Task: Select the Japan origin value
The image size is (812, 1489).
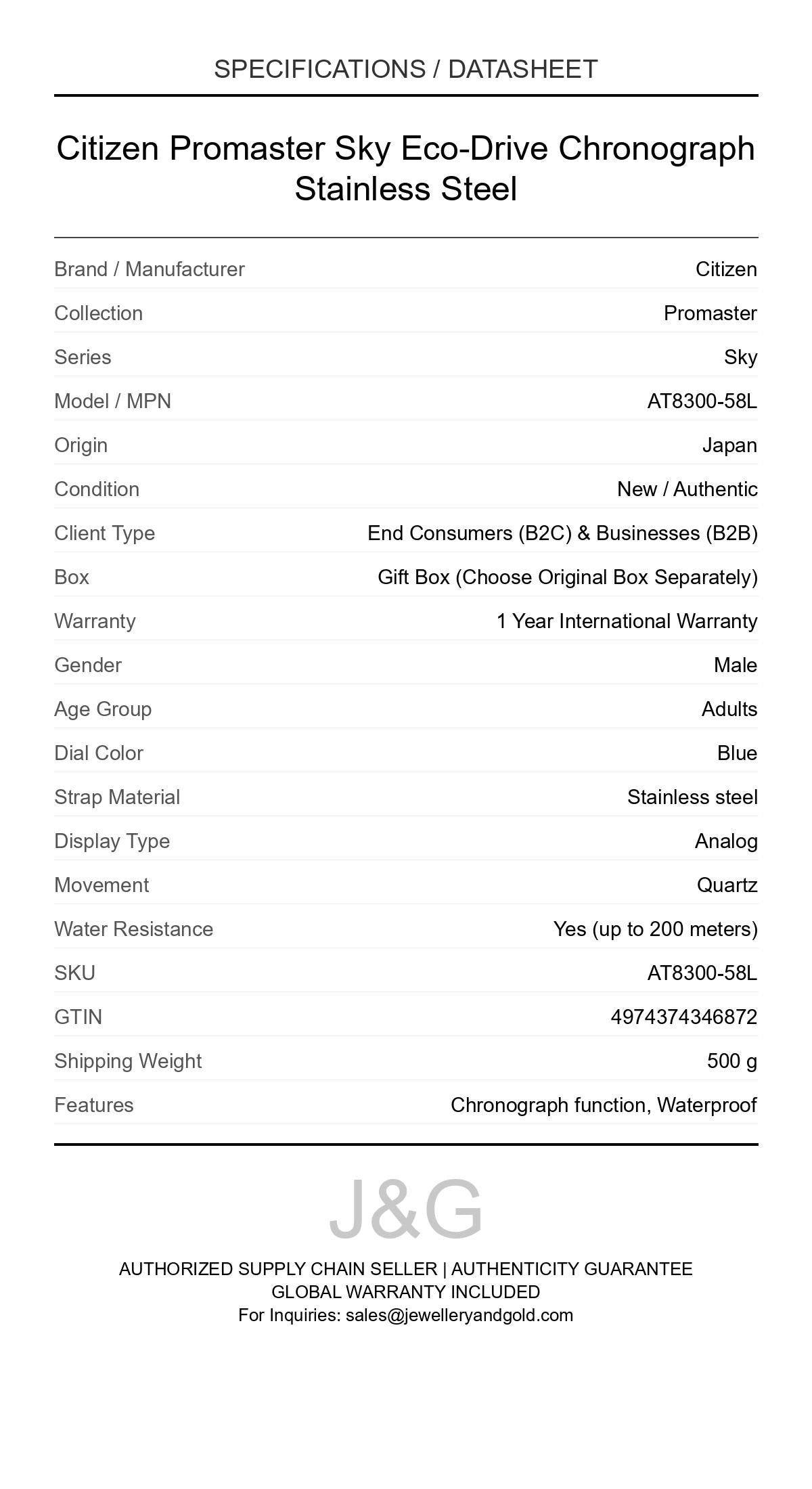Action: click(x=729, y=445)
